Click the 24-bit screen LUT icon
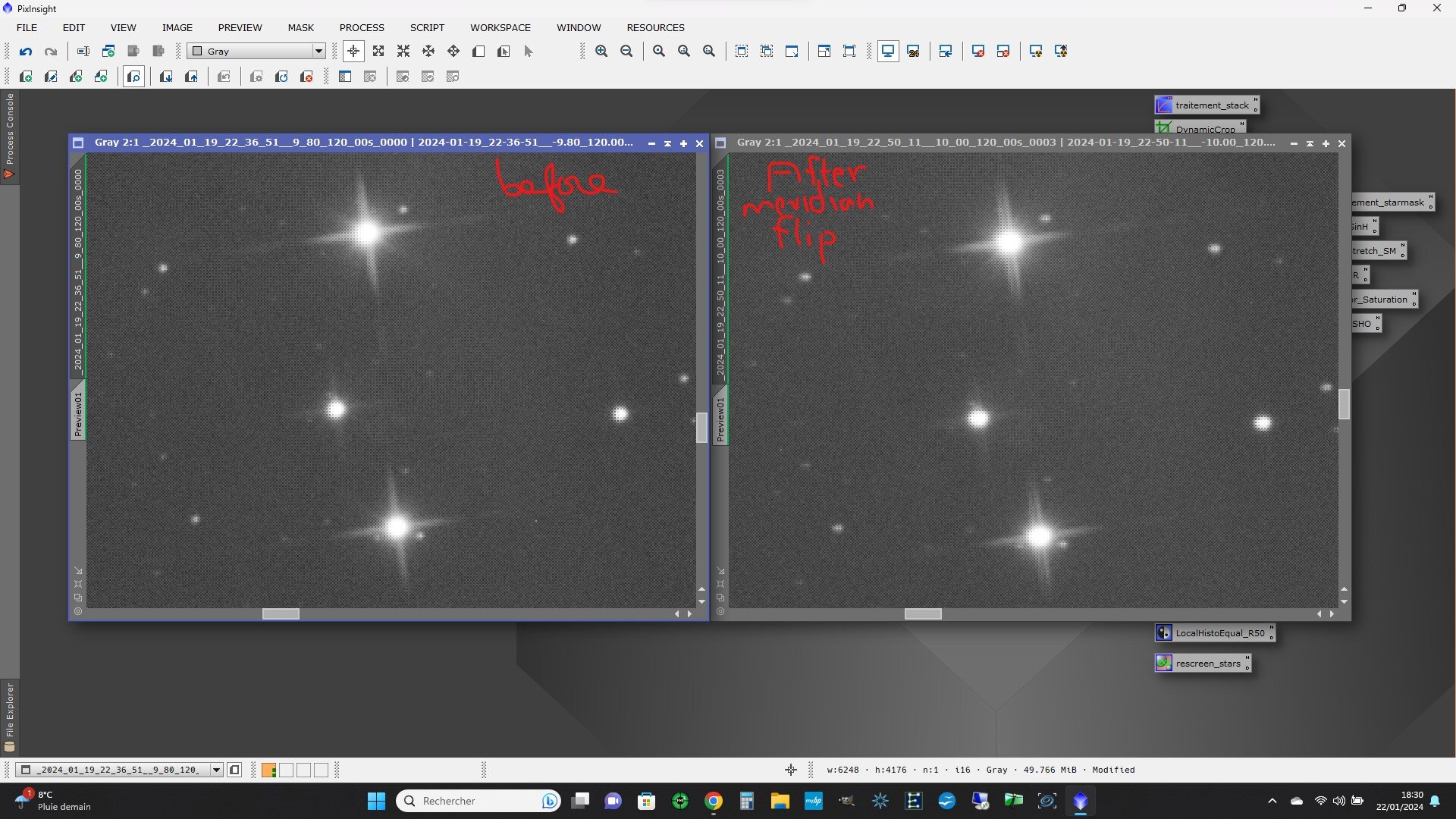This screenshot has width=1456, height=819. coord(913,52)
